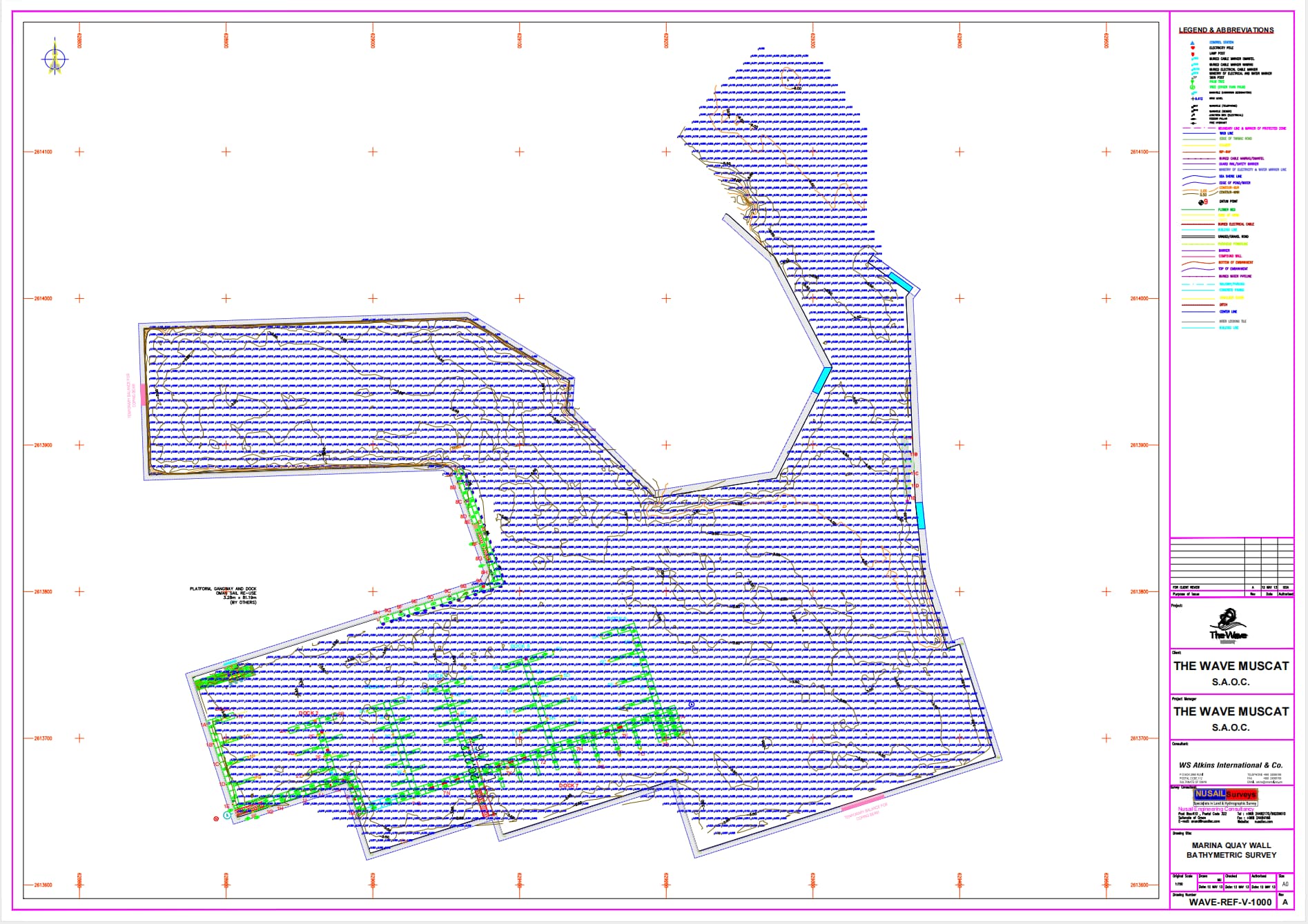Screen dimensions: 1308x924
Task: Click The Wave project logo
Action: point(1228,625)
